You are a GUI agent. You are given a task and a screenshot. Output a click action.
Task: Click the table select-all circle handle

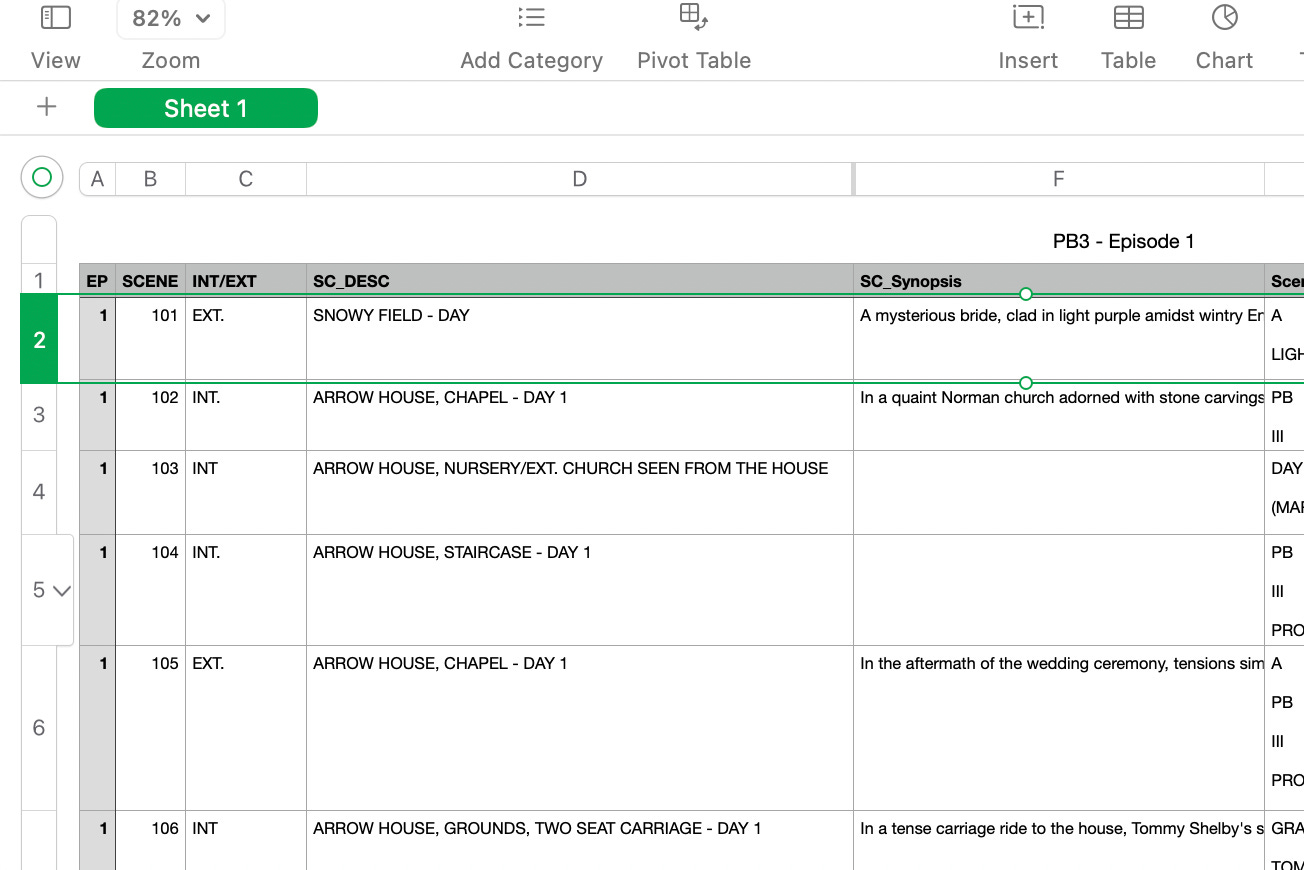[41, 178]
